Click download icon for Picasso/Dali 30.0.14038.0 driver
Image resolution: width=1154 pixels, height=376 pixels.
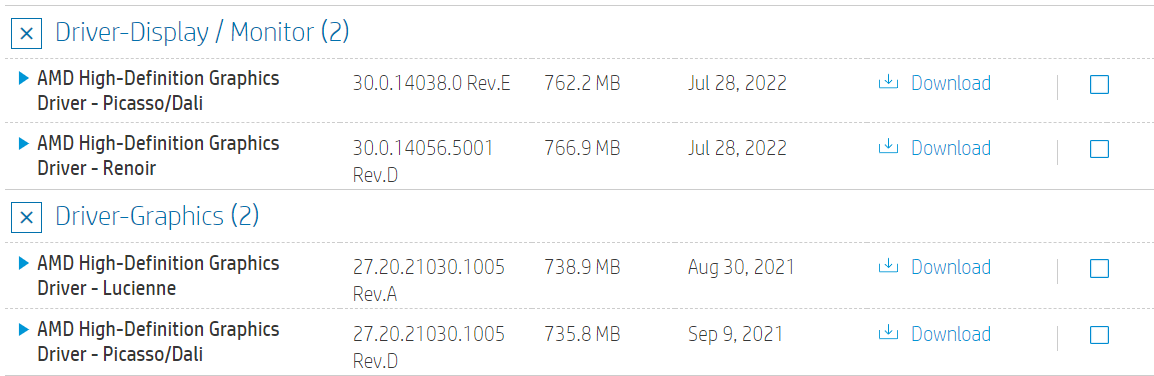click(889, 82)
